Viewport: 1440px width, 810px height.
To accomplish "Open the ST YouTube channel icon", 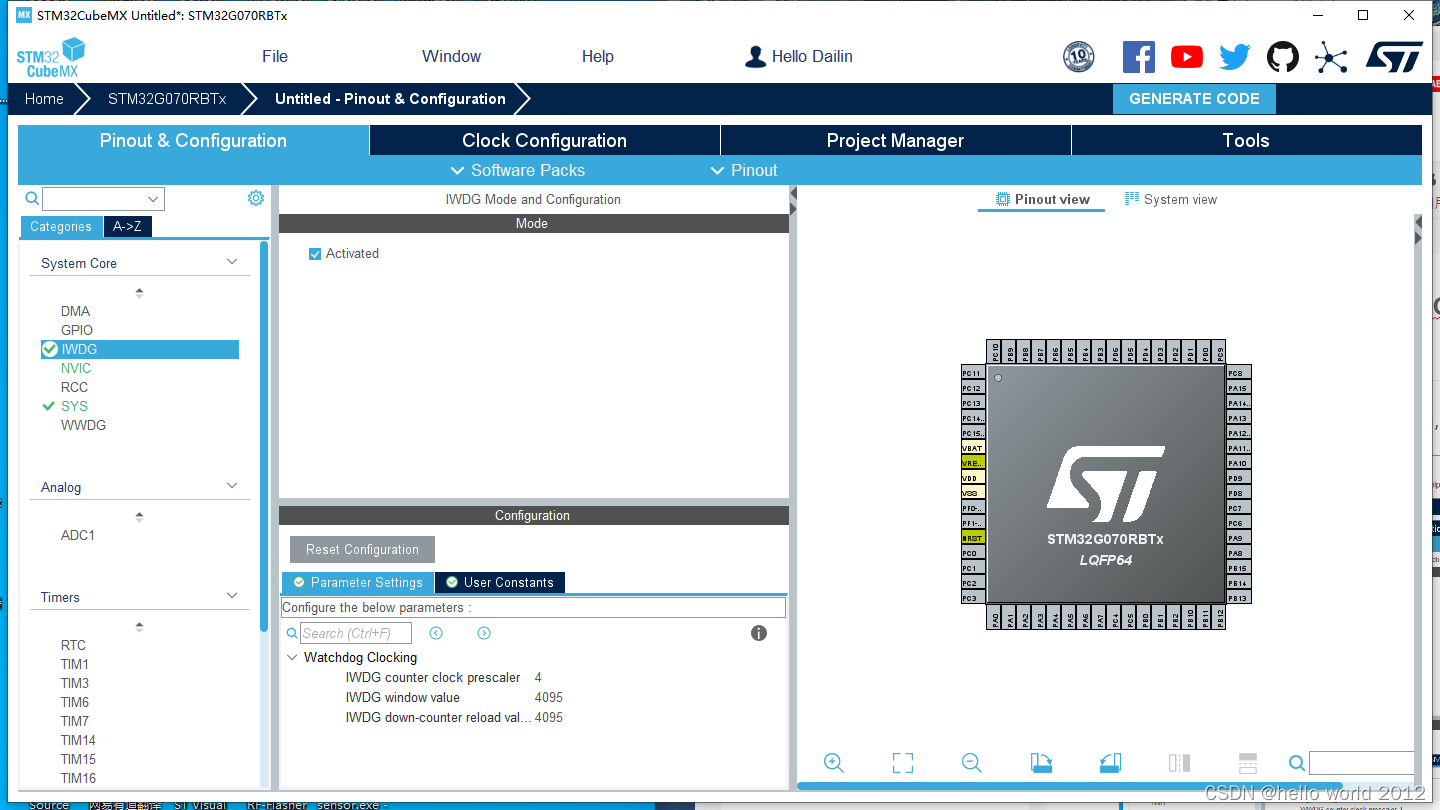I will 1187,57.
